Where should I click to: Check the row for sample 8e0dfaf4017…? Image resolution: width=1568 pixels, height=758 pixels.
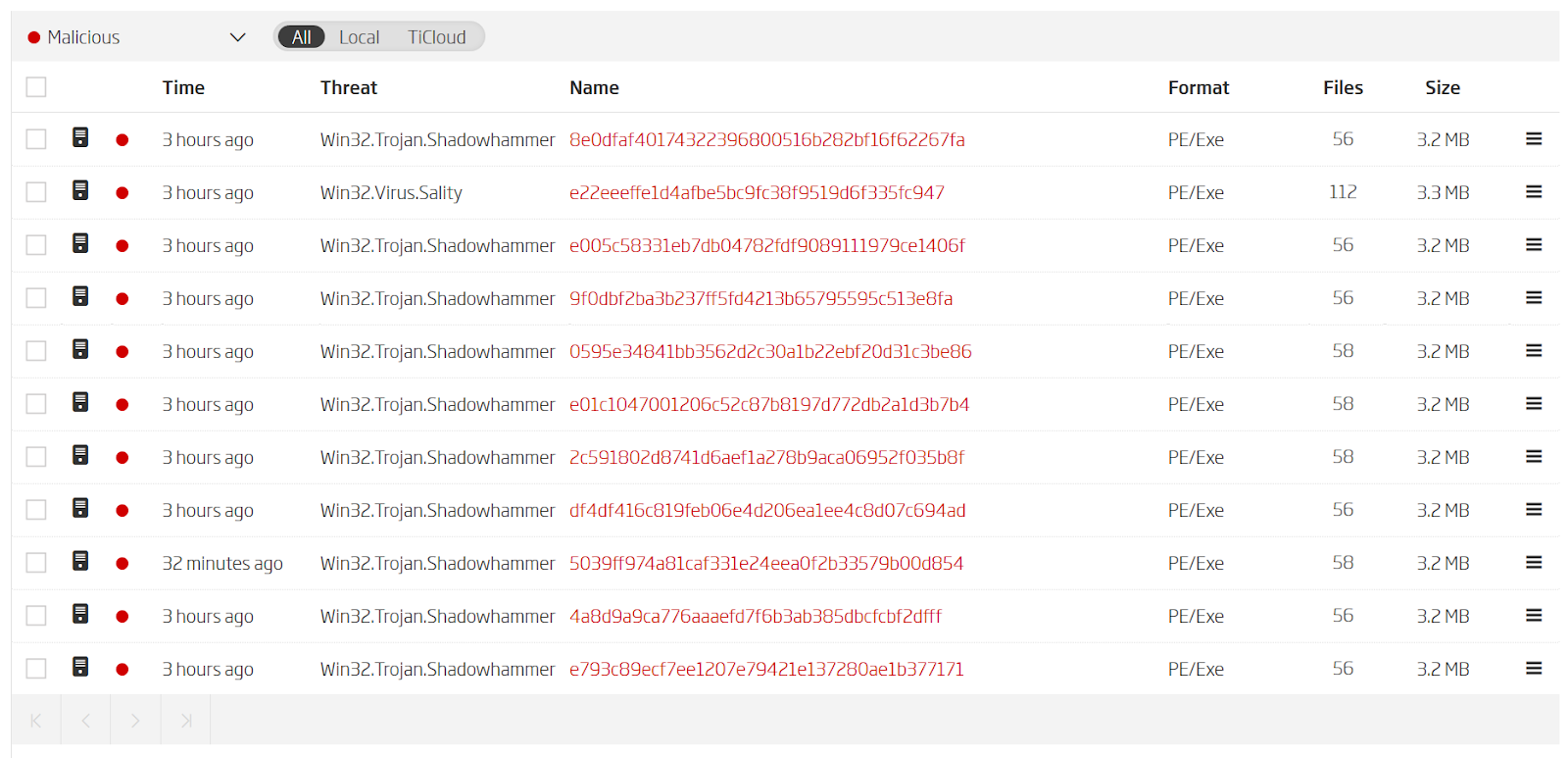[36, 139]
